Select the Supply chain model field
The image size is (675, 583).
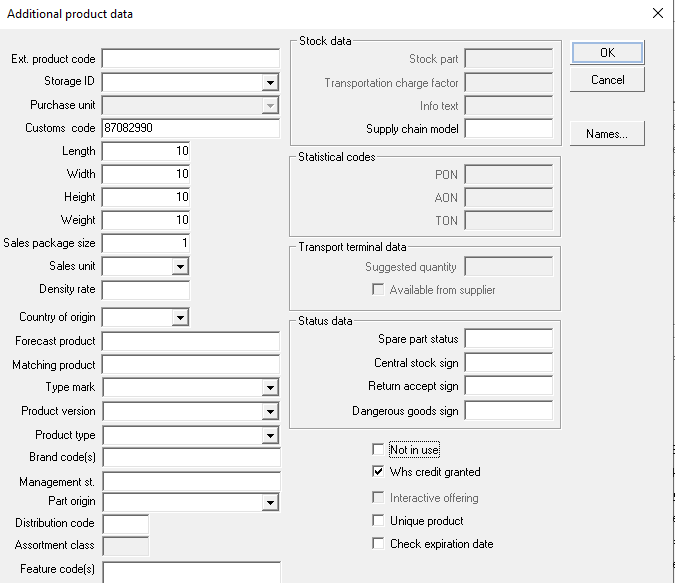pos(509,129)
